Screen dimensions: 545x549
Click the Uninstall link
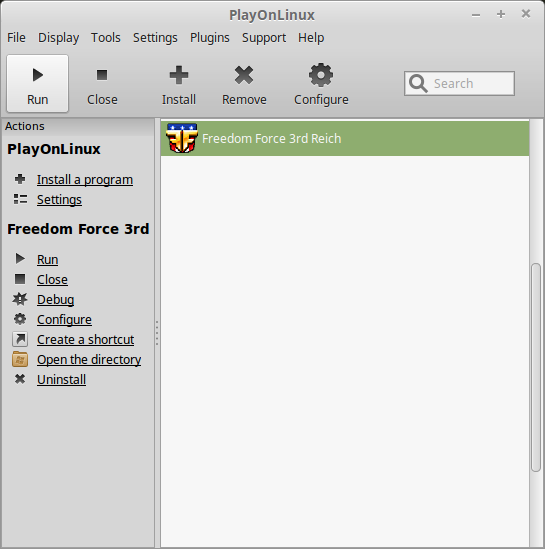(x=61, y=379)
